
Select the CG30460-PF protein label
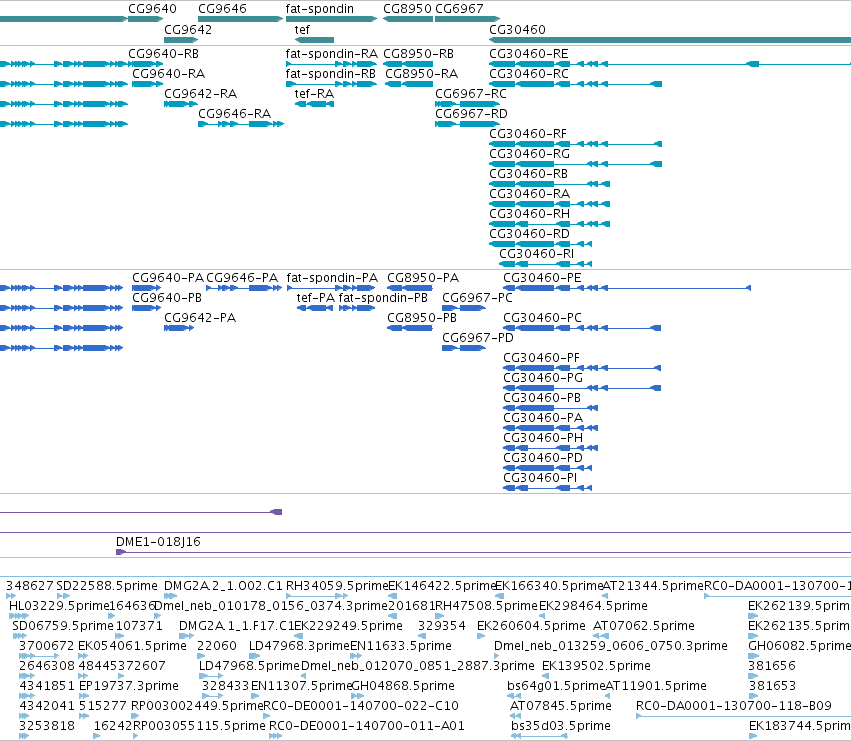point(542,358)
